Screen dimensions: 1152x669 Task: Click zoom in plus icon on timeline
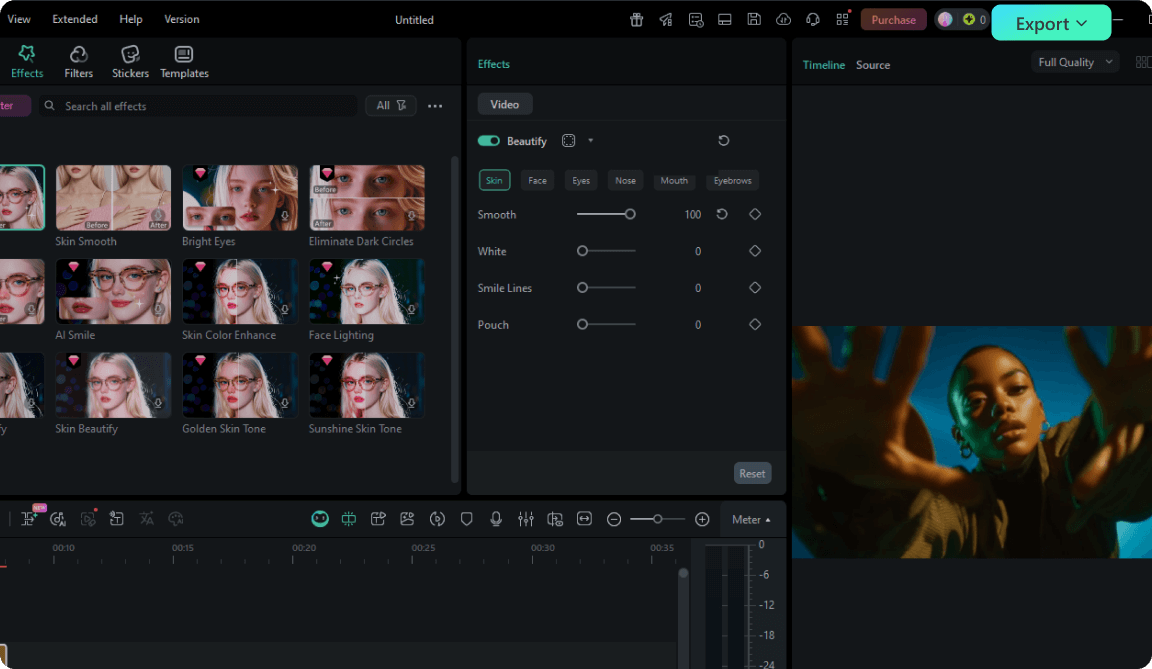[702, 519]
